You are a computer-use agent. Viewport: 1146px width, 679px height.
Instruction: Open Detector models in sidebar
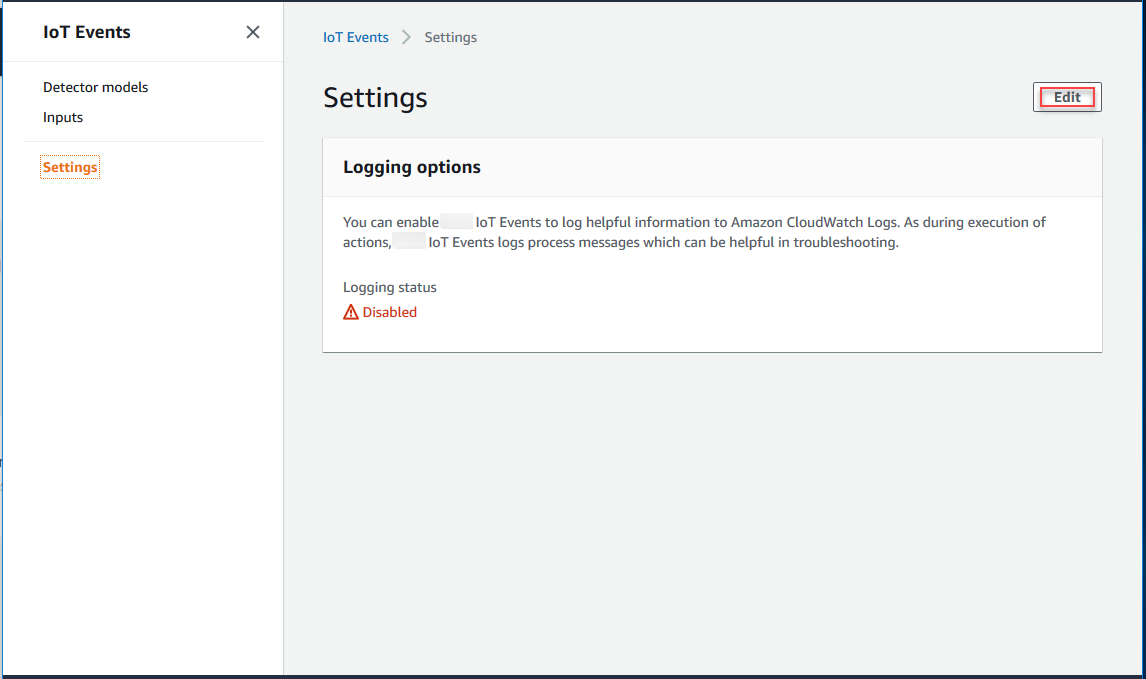coord(95,87)
